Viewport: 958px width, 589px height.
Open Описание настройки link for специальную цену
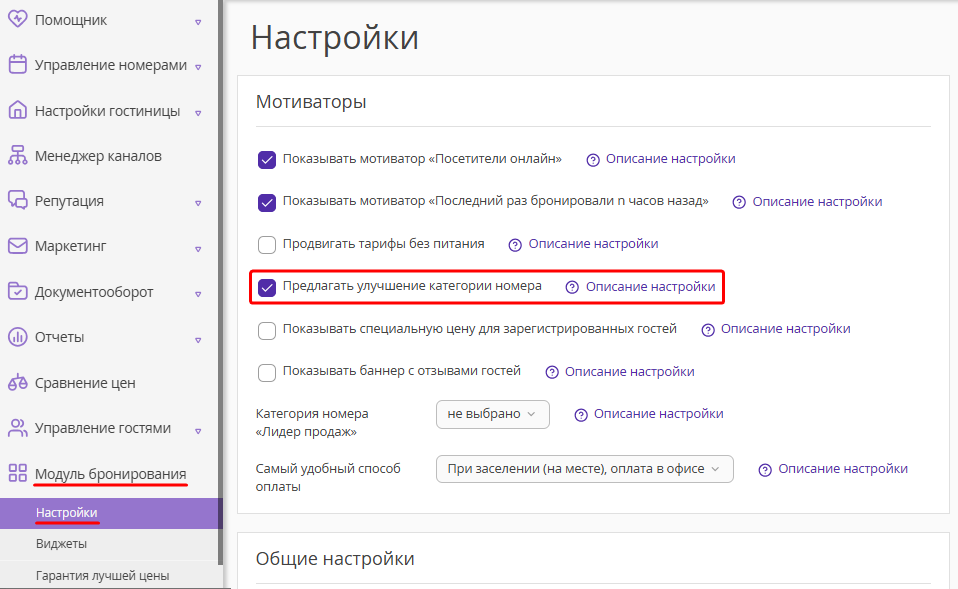pos(785,329)
